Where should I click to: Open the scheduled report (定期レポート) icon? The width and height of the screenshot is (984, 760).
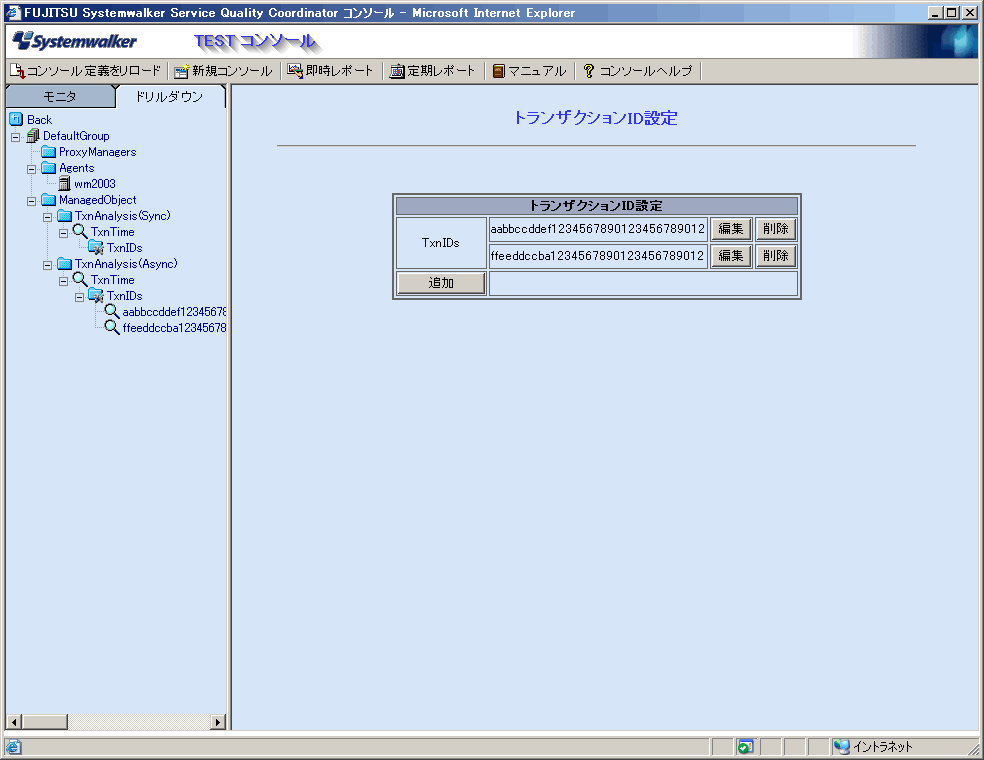[x=397, y=71]
